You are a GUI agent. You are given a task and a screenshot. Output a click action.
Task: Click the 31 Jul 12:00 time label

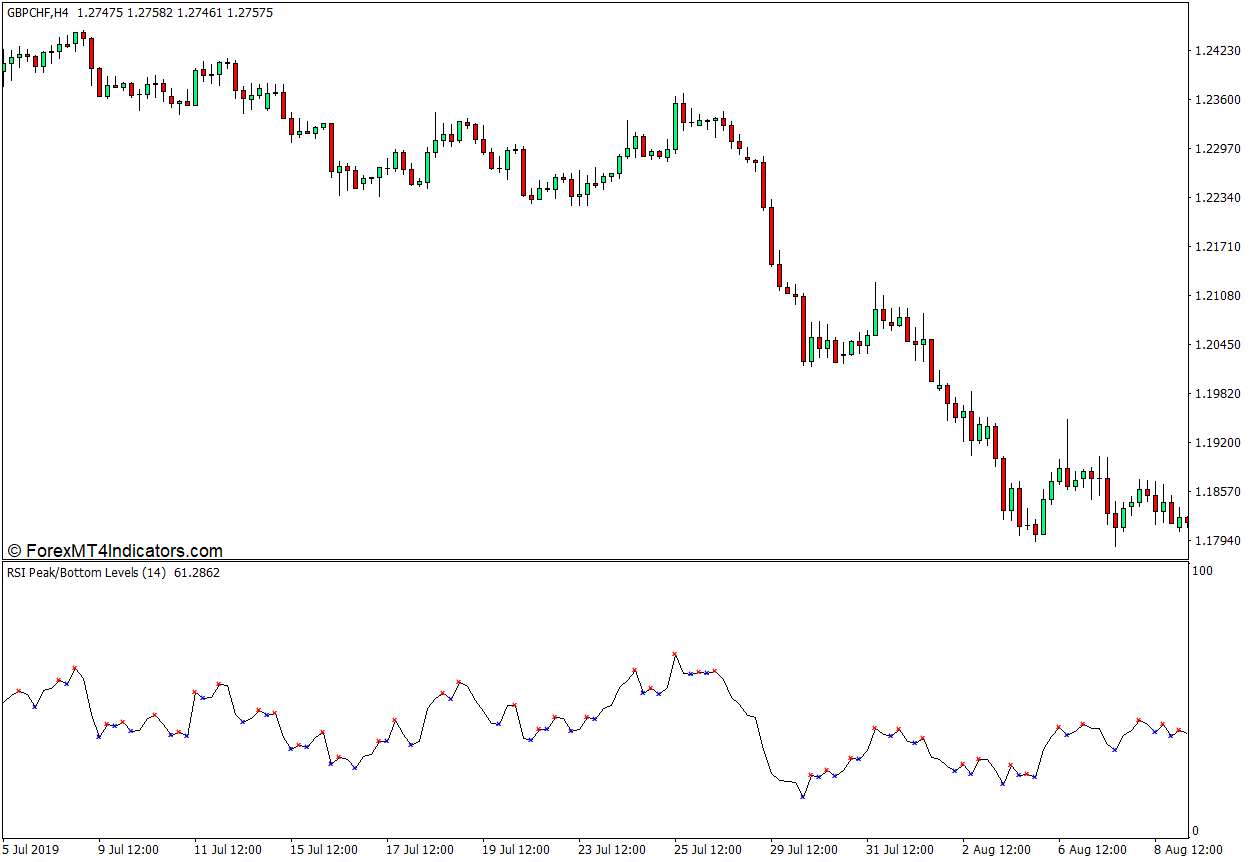tap(900, 850)
